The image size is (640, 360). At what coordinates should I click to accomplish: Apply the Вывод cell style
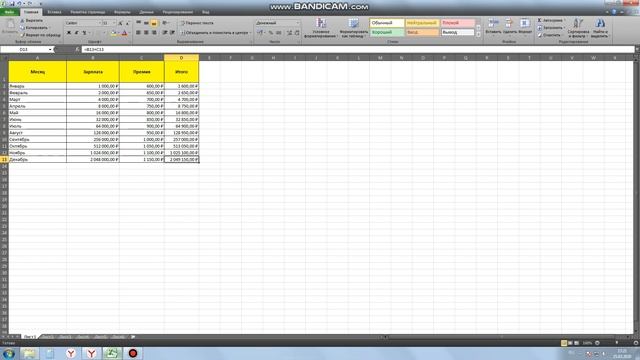(x=458, y=32)
